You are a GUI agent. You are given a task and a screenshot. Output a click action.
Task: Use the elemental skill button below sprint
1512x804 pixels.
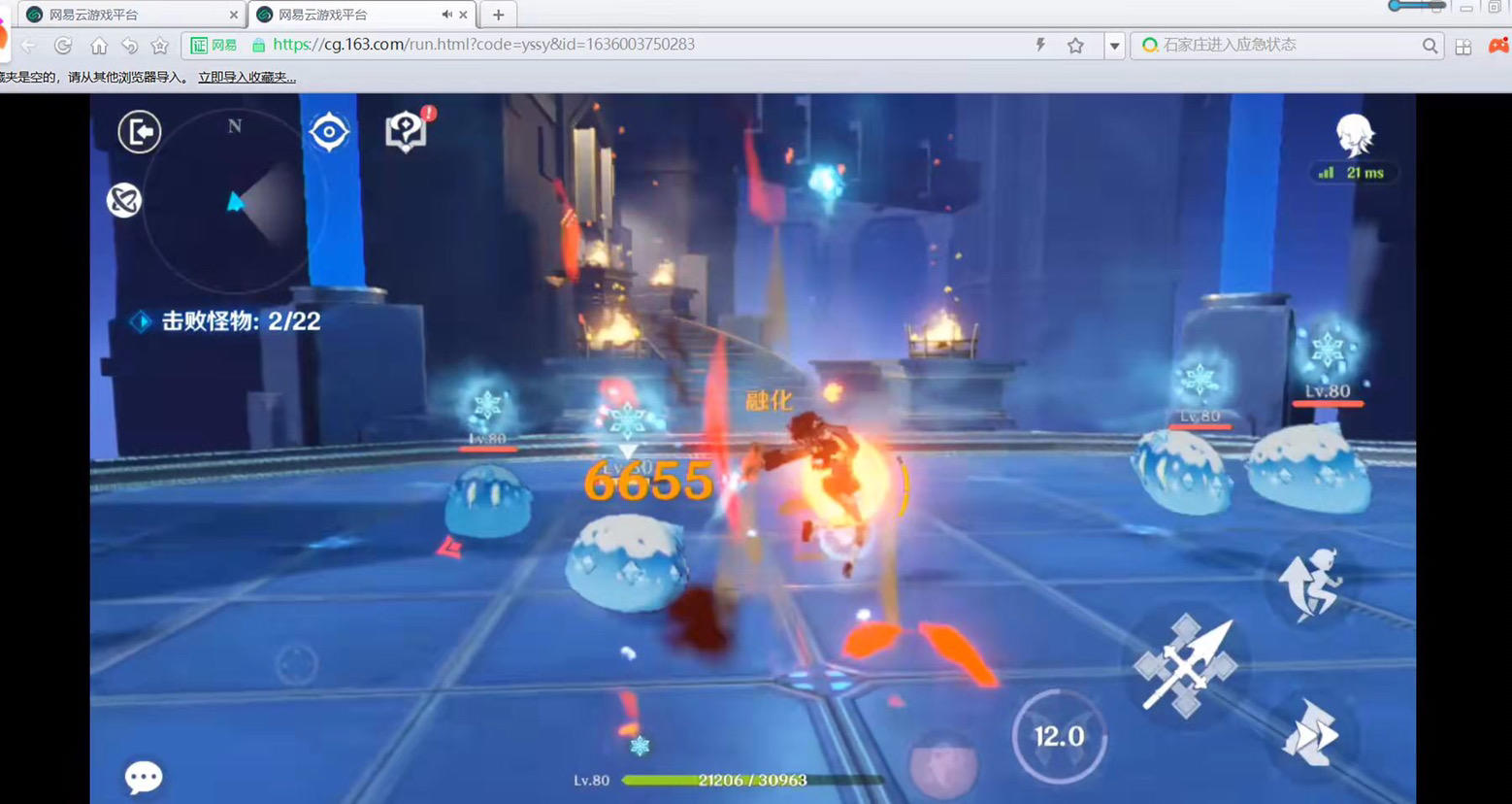click(x=1310, y=732)
